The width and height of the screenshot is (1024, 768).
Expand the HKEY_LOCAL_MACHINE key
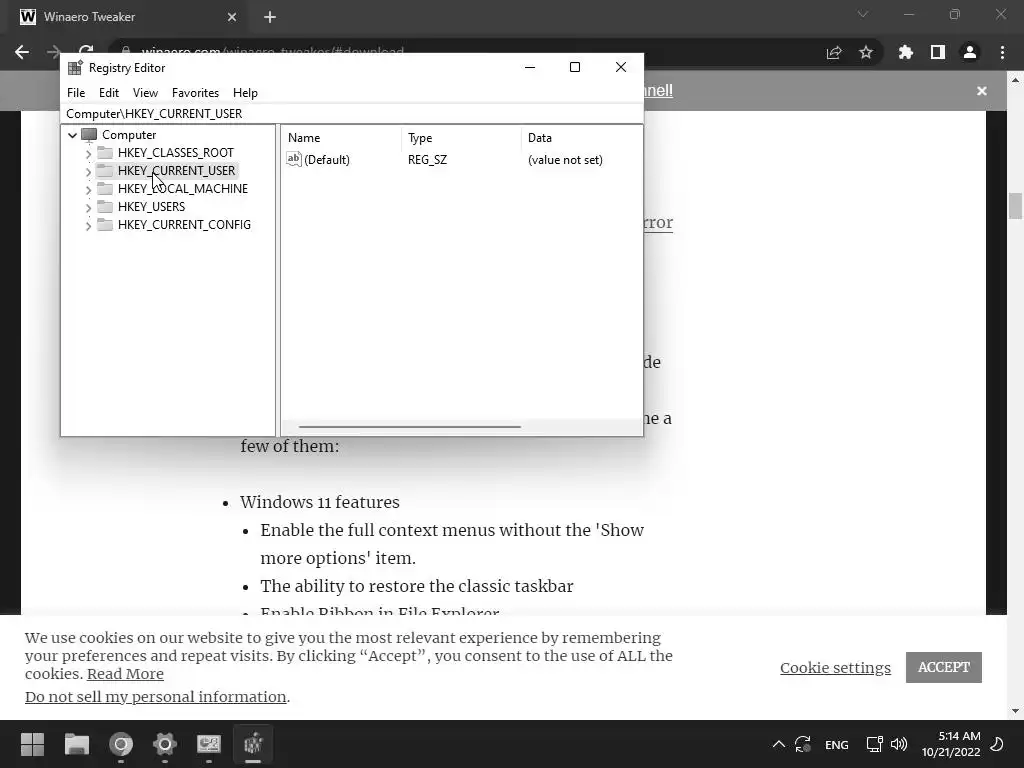click(x=88, y=189)
